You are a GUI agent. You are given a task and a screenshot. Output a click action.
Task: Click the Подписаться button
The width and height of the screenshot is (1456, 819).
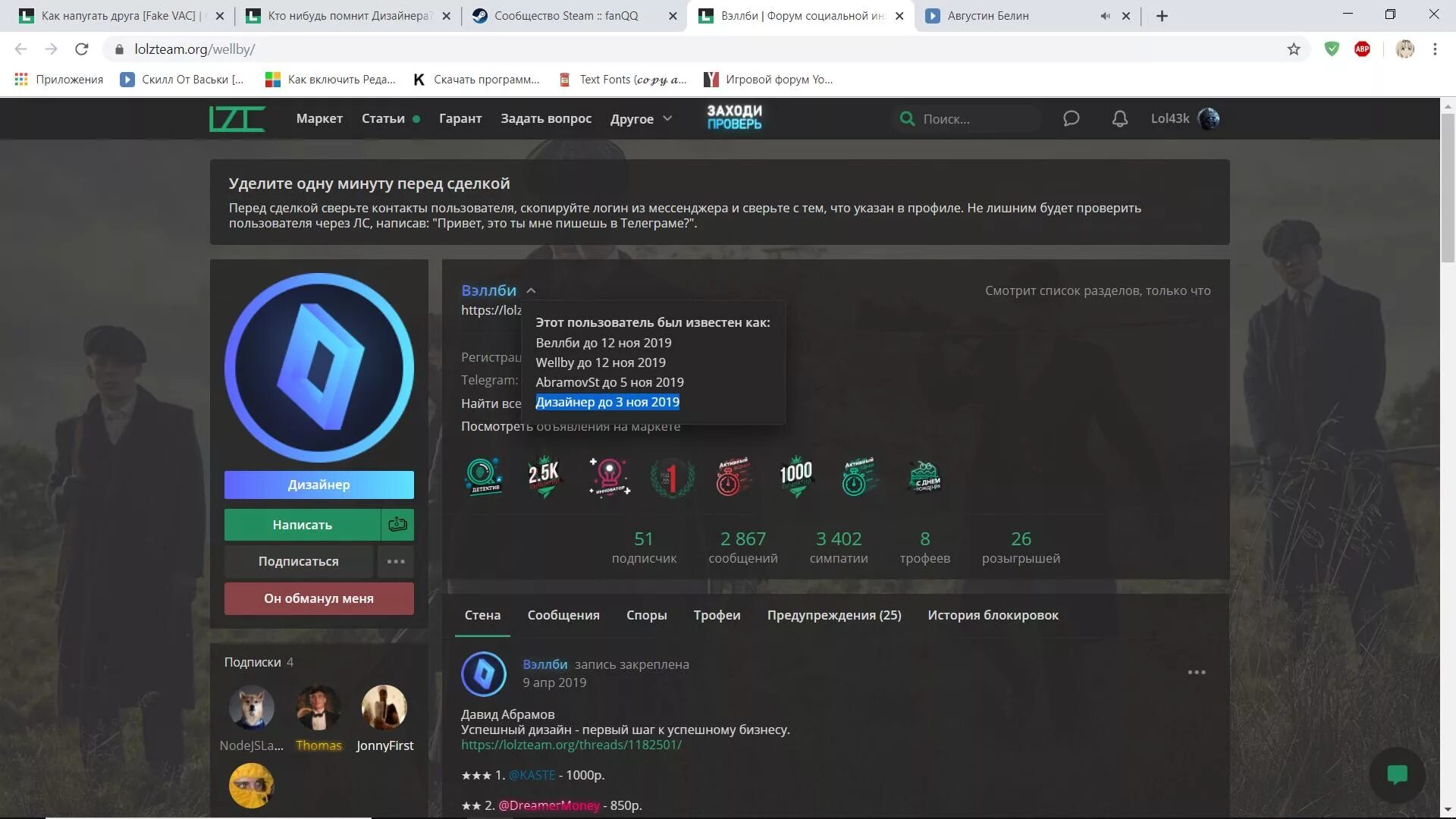point(298,562)
